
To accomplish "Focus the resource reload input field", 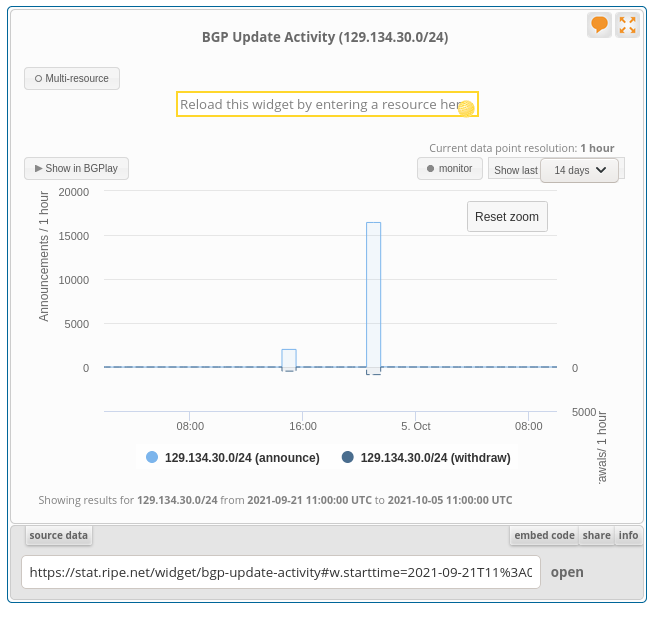I will click(327, 104).
